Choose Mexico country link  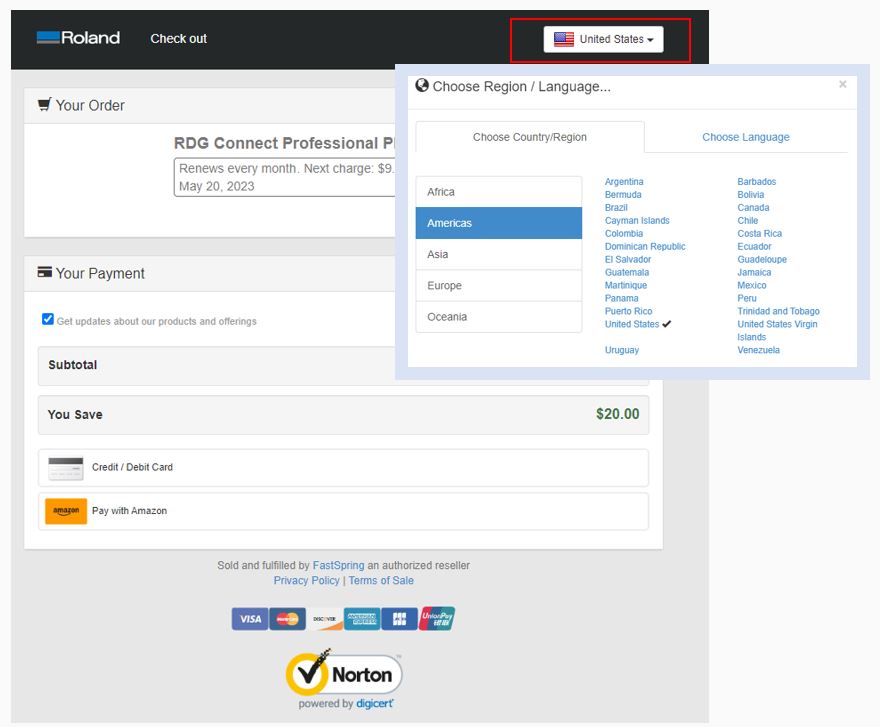[751, 285]
